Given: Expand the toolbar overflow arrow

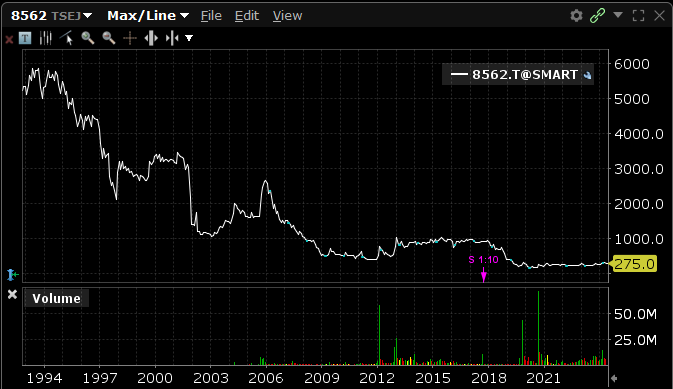Looking at the screenshot, I should coord(189,39).
